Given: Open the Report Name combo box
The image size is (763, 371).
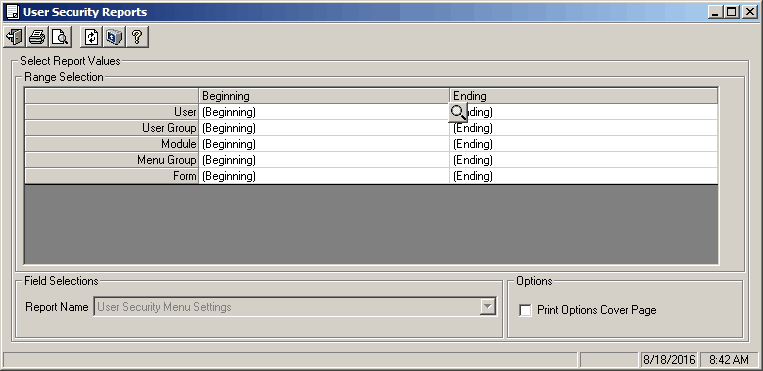Looking at the screenshot, I should coord(295,307).
